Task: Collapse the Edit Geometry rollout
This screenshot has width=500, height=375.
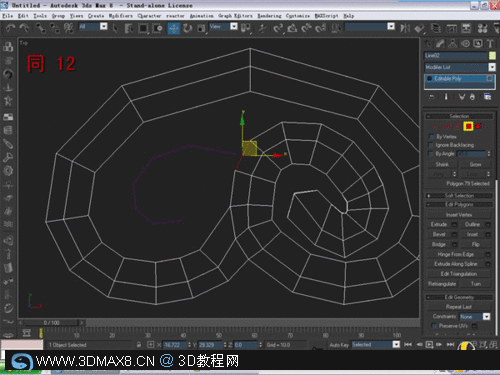Action: tap(459, 297)
